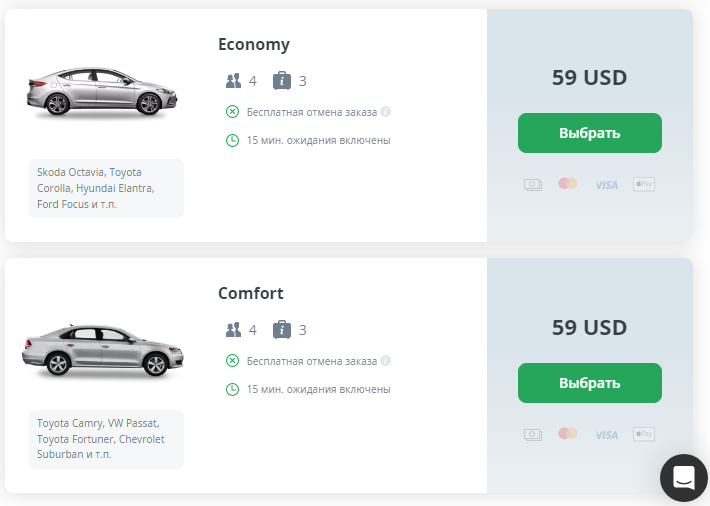Image resolution: width=710 pixels, height=506 pixels.
Task: Click Mastercard icon under Economy price
Action: (568, 184)
